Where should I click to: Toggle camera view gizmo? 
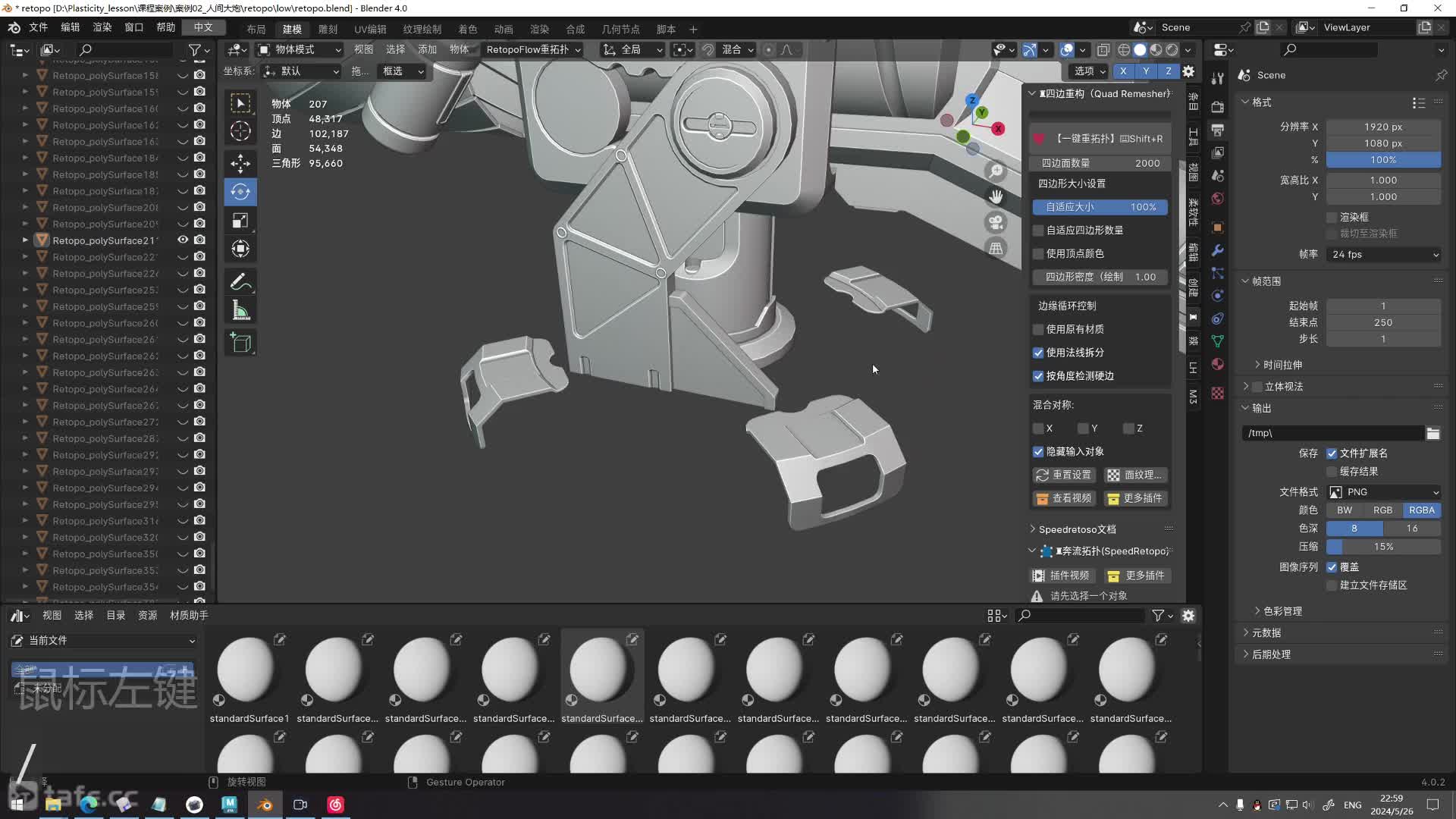point(996,222)
